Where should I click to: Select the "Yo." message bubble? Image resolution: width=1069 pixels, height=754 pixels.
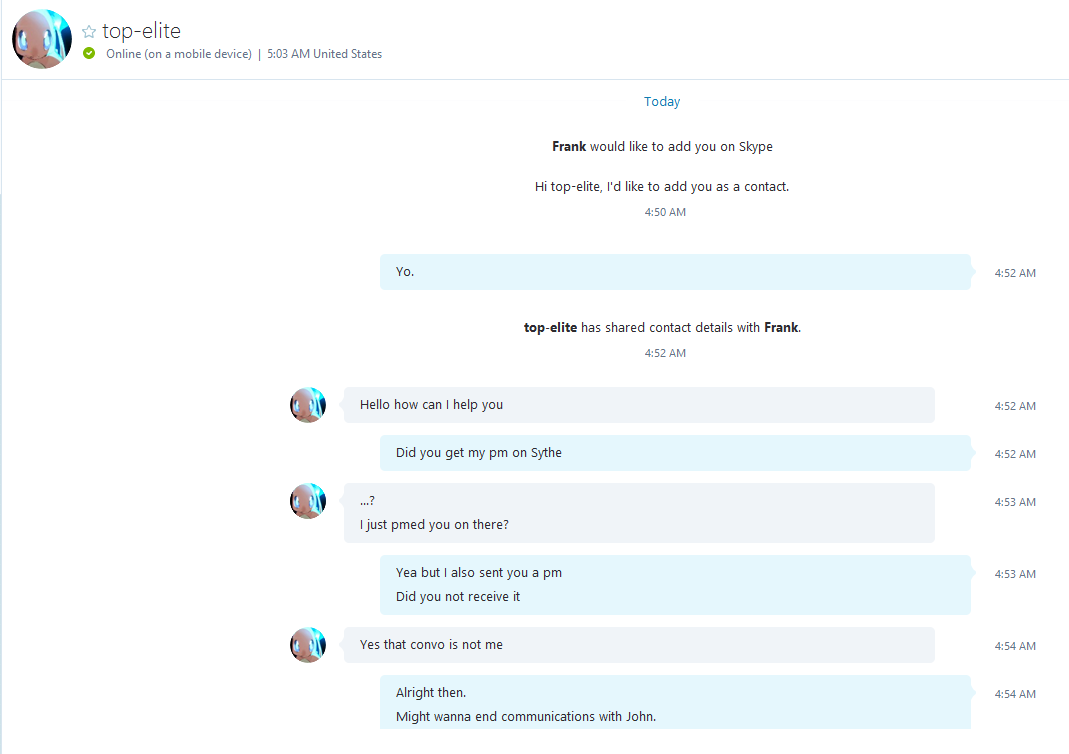[675, 272]
